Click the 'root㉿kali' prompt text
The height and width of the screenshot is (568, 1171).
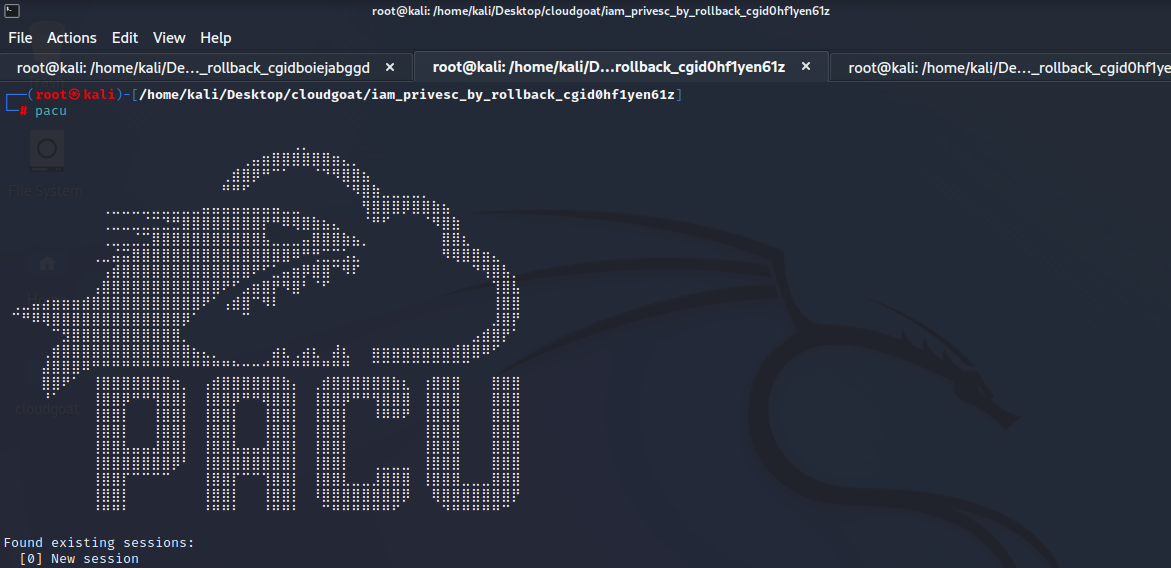pos(75,95)
